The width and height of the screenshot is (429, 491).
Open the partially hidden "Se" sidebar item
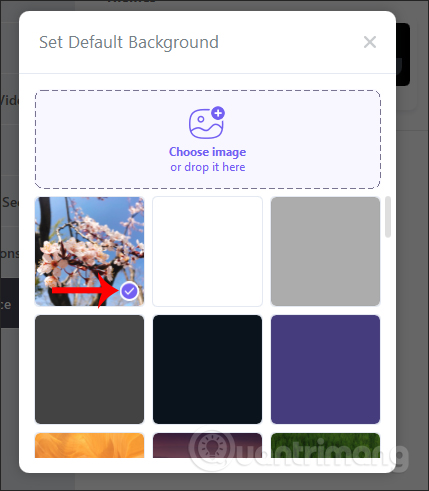point(9,201)
